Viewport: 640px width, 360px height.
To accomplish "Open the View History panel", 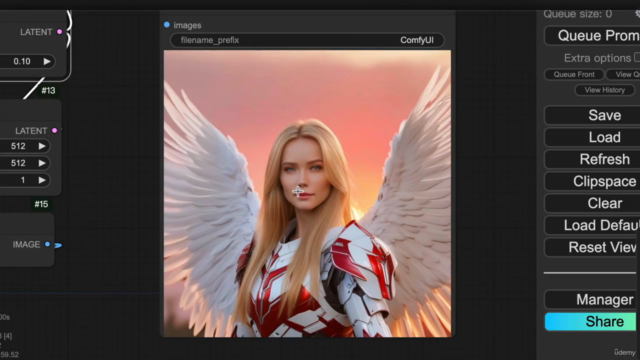I will pyautogui.click(x=604, y=90).
